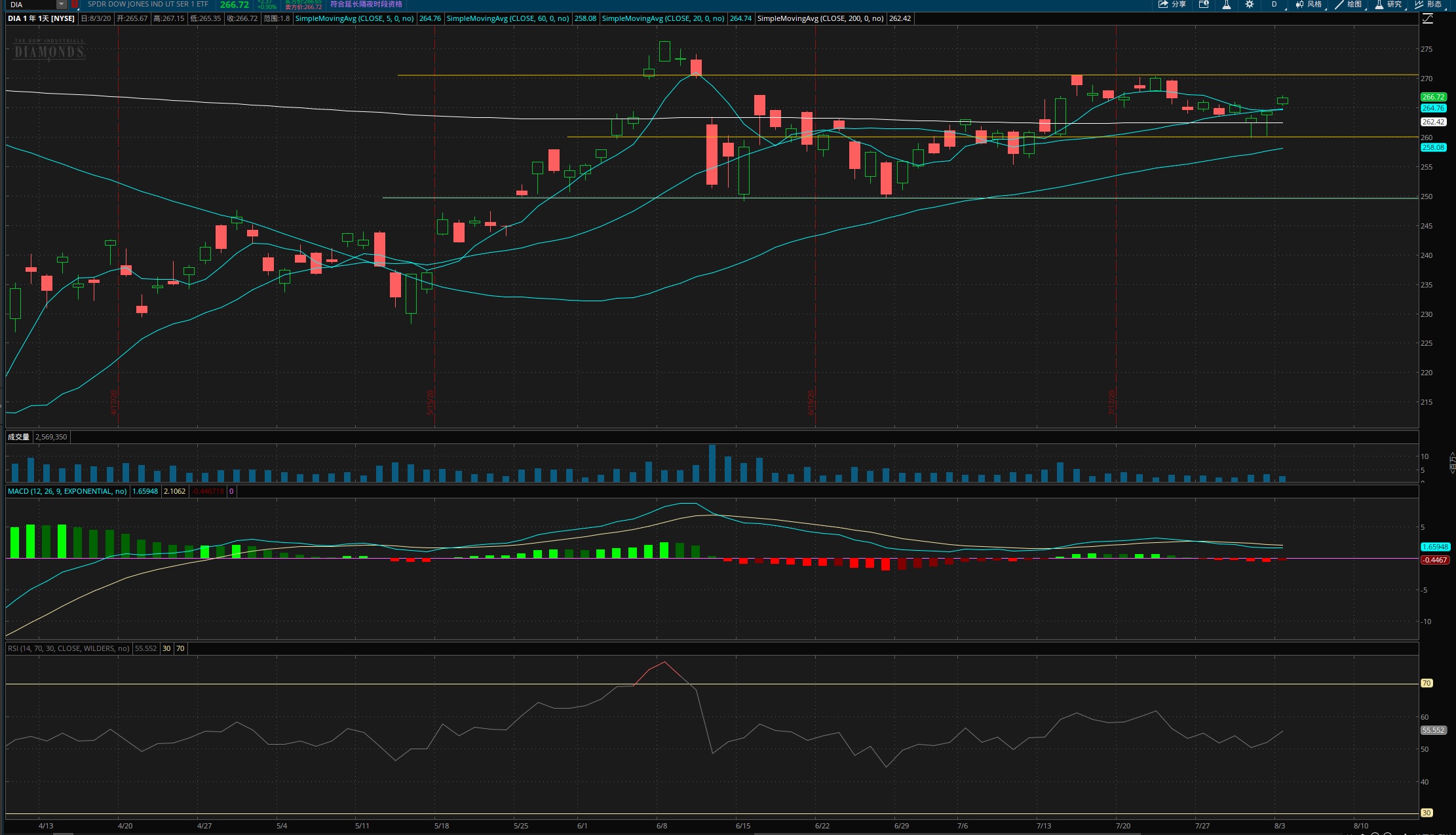This screenshot has width=1456, height=835.
Task: Open the news/event calendar icon in toolbar
Action: [1204, 5]
